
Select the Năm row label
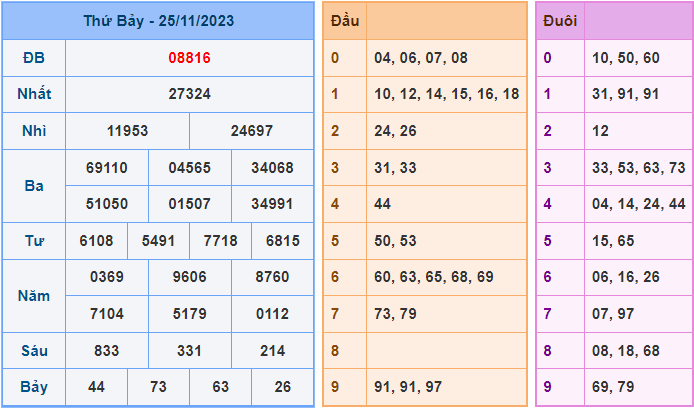[34, 296]
